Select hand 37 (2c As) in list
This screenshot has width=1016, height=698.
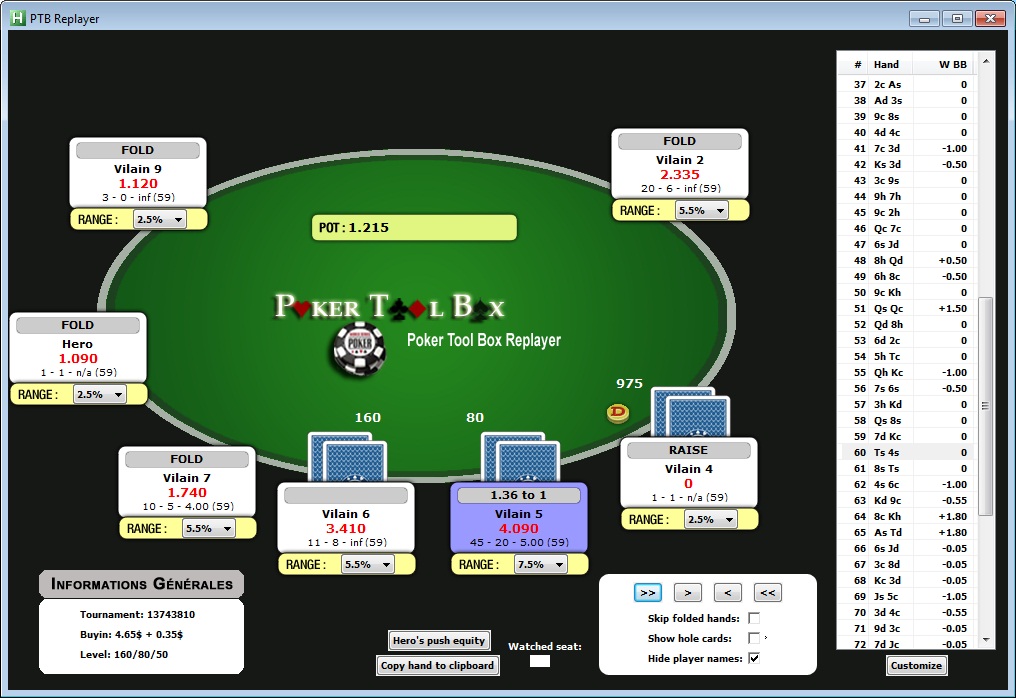(907, 84)
